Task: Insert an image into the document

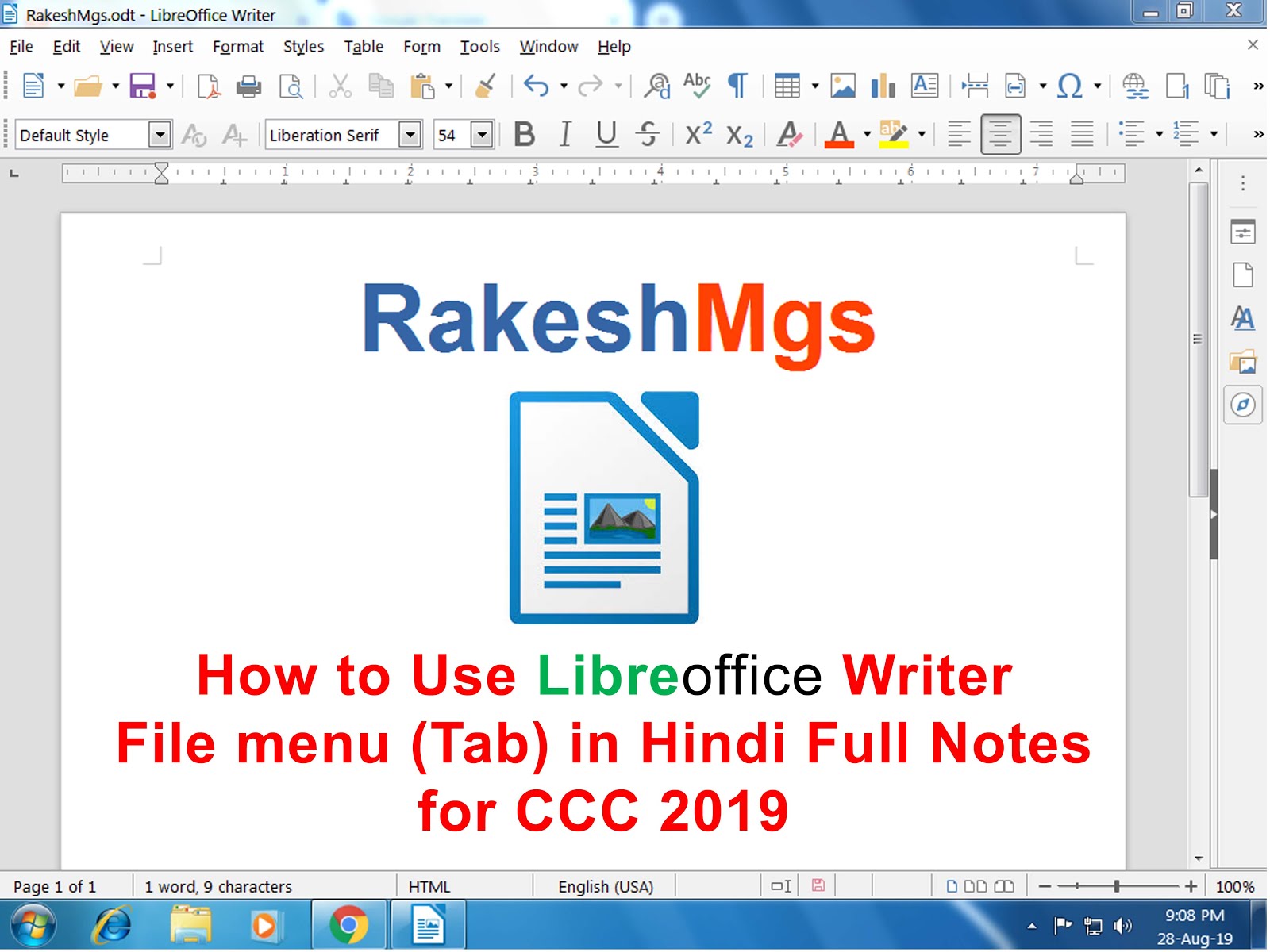Action: (x=843, y=85)
